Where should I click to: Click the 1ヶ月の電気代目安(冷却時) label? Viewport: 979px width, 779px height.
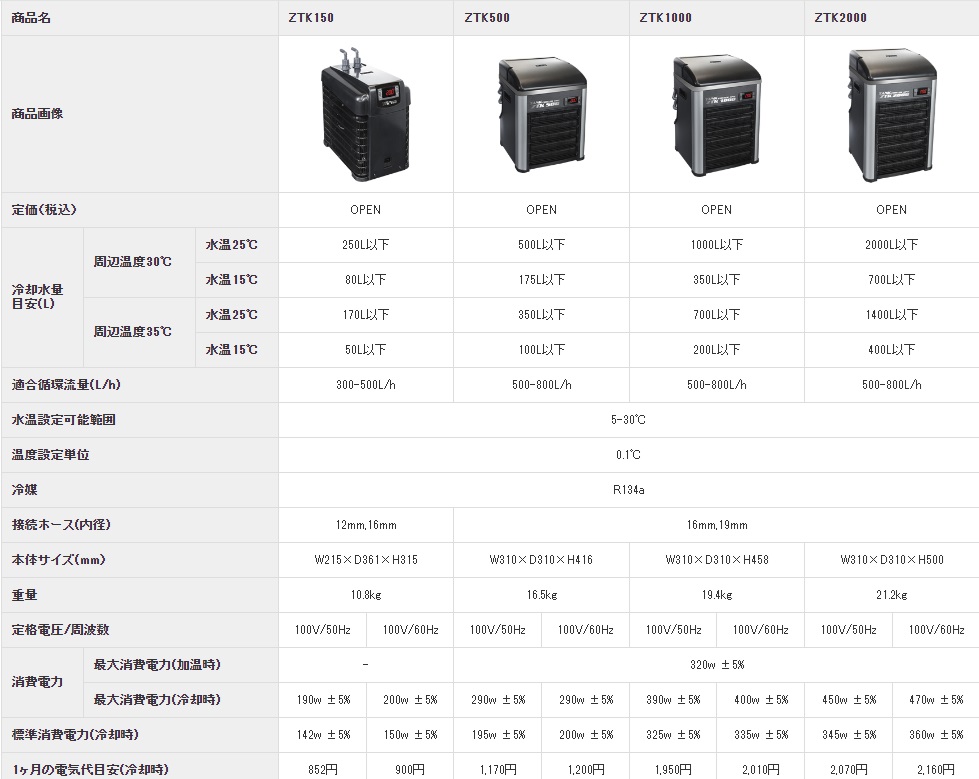click(x=90, y=769)
